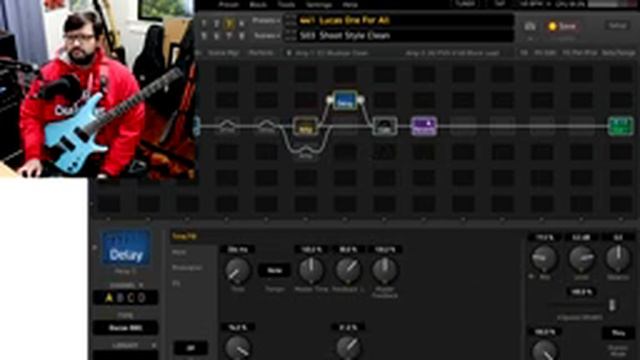
Task: Select the Delay block in the grid
Action: click(x=345, y=100)
